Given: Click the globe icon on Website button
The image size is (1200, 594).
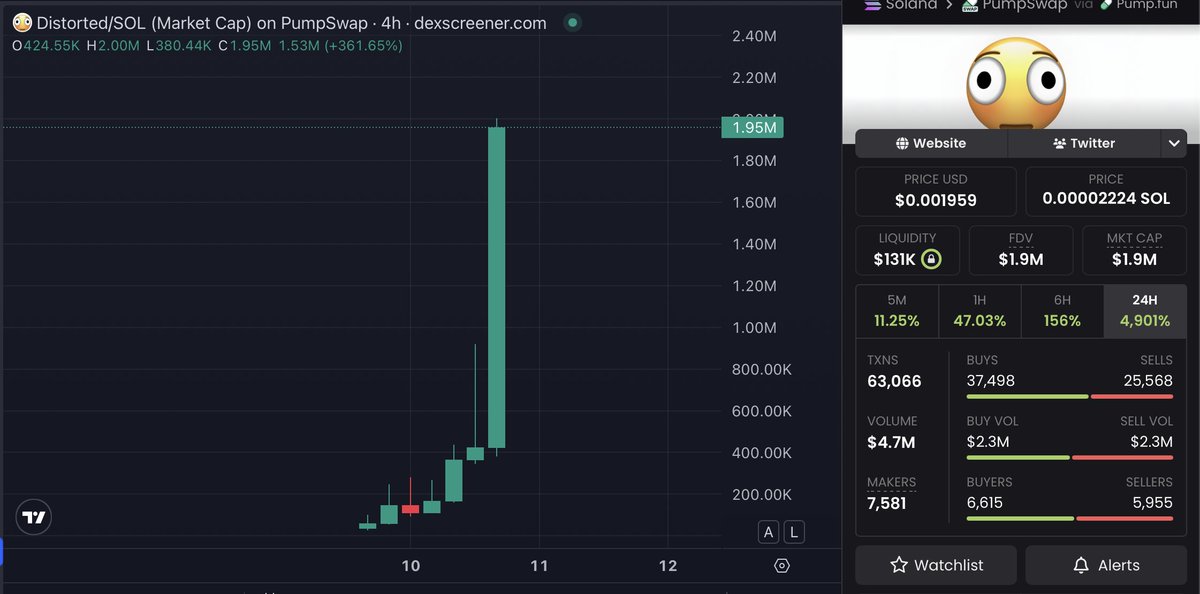Looking at the screenshot, I should (903, 143).
